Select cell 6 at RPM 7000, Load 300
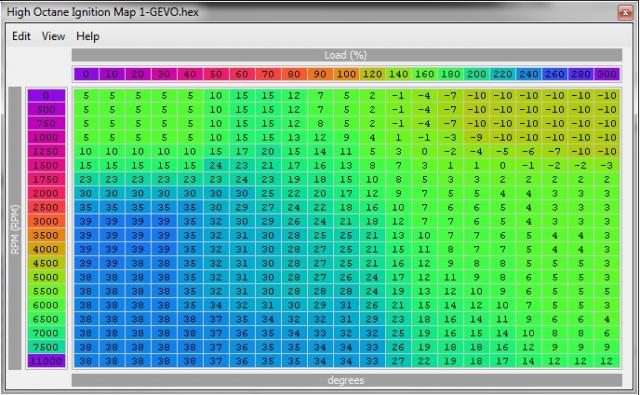 (607, 333)
